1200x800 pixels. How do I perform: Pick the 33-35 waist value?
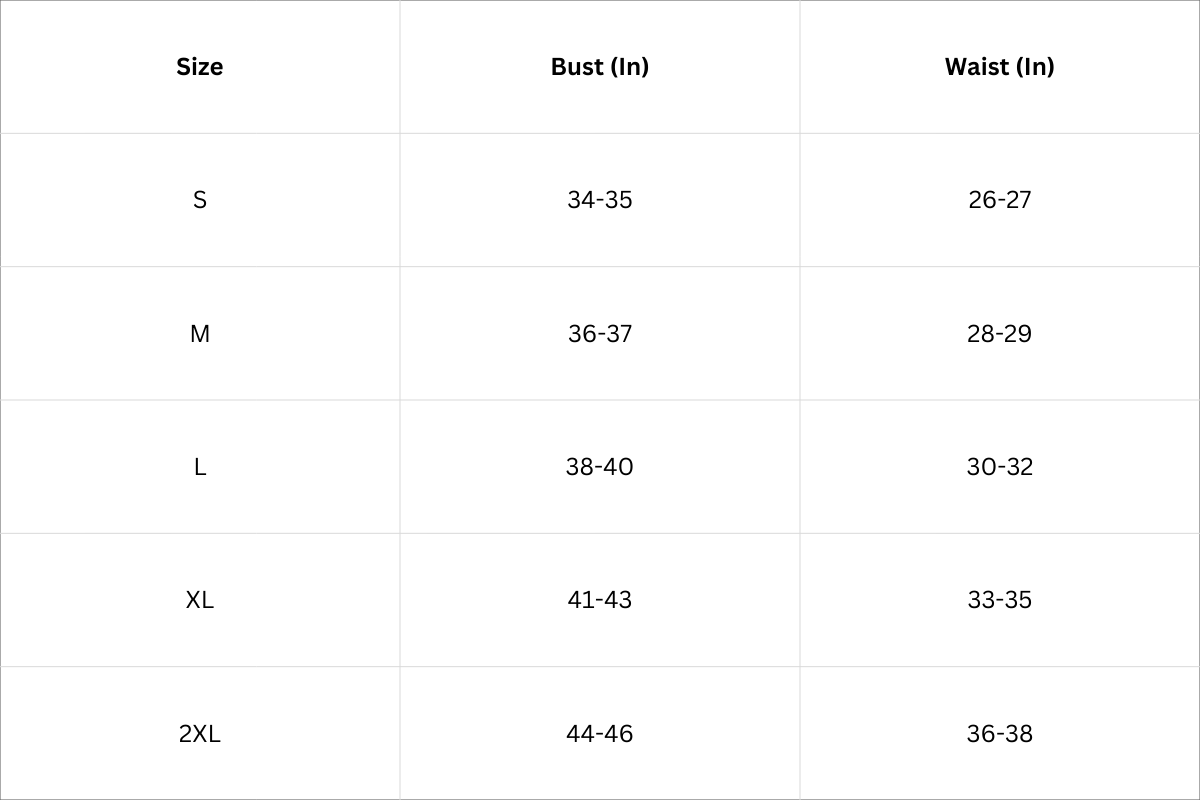click(1000, 600)
